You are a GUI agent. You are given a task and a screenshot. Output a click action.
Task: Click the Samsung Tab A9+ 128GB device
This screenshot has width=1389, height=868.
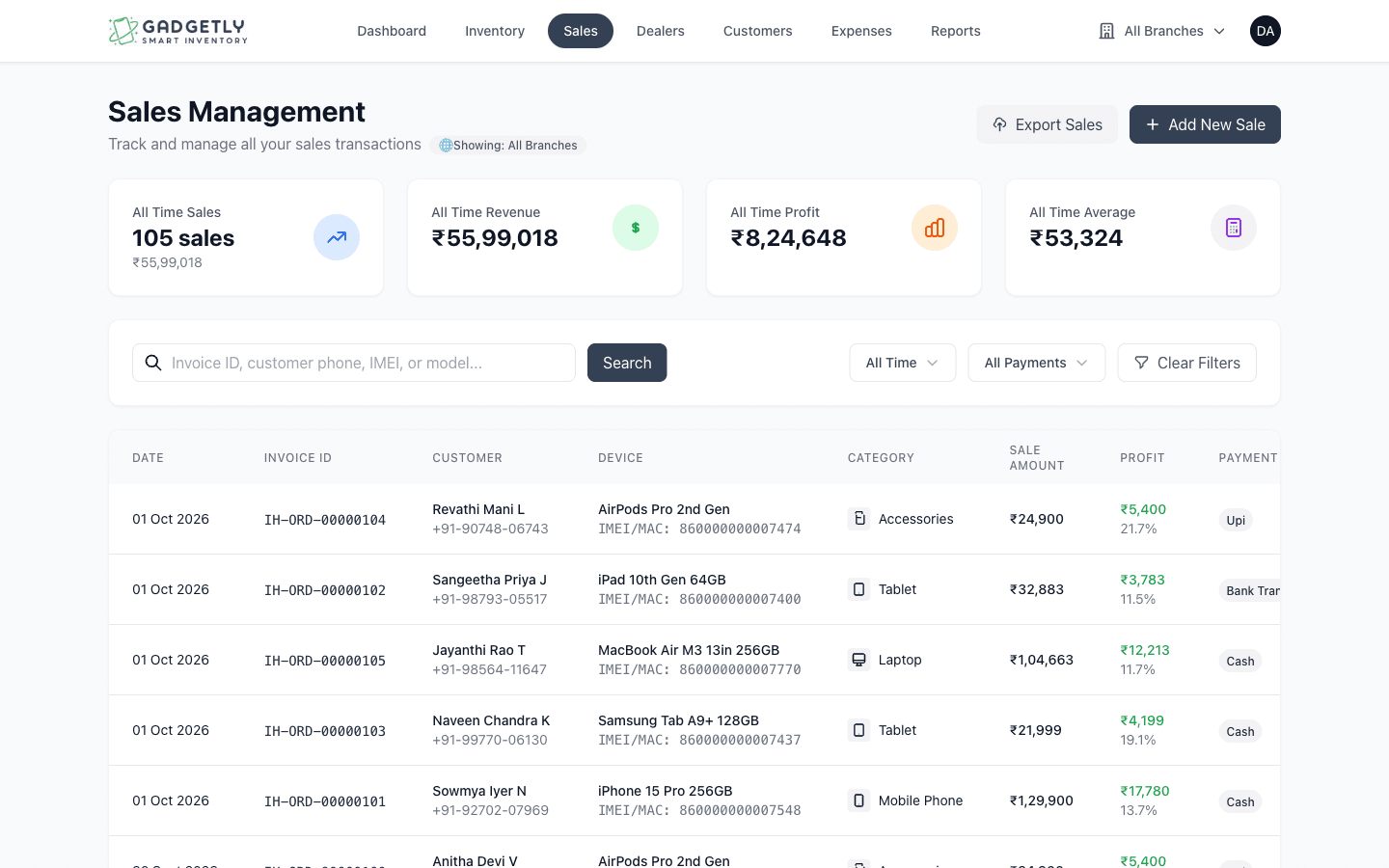[x=678, y=720]
